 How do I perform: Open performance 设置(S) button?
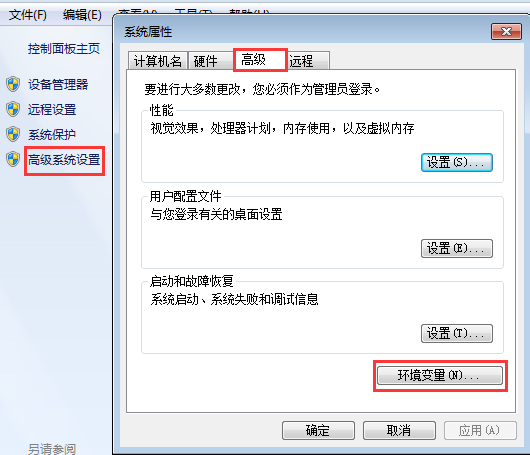pos(457,163)
